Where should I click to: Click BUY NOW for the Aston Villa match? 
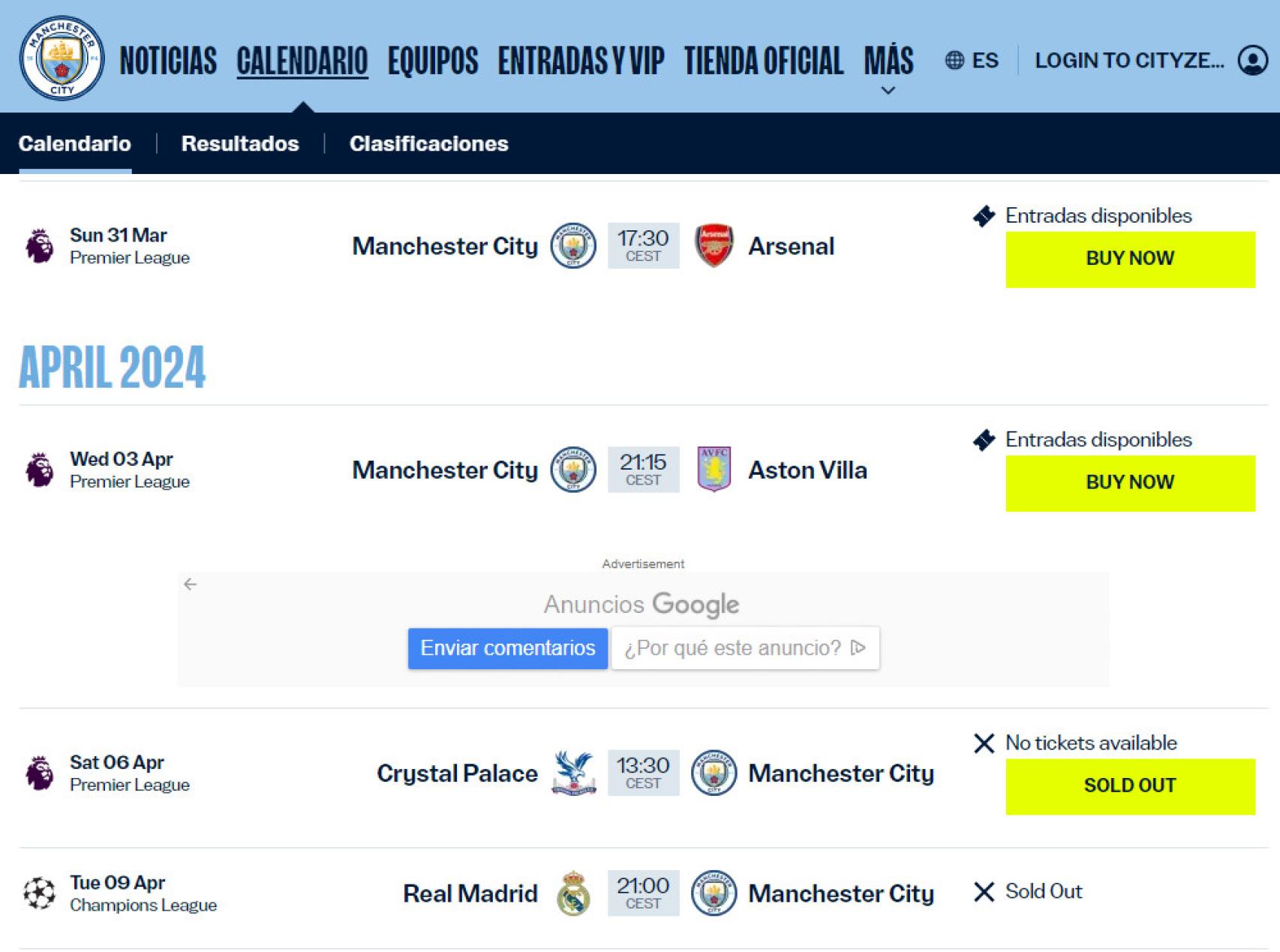[x=1130, y=482]
